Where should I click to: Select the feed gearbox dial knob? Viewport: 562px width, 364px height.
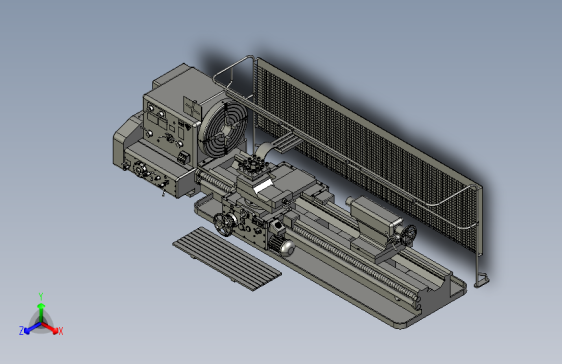coord(140,169)
